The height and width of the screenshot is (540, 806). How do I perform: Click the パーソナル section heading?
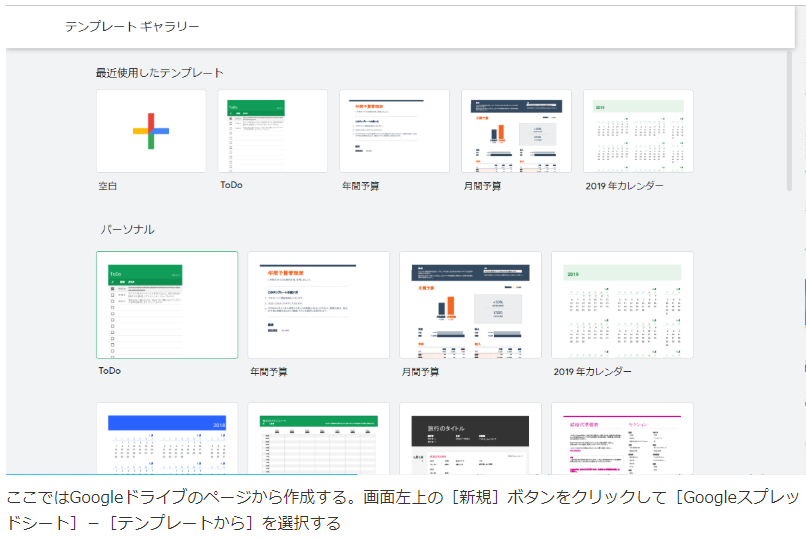pyautogui.click(x=127, y=230)
